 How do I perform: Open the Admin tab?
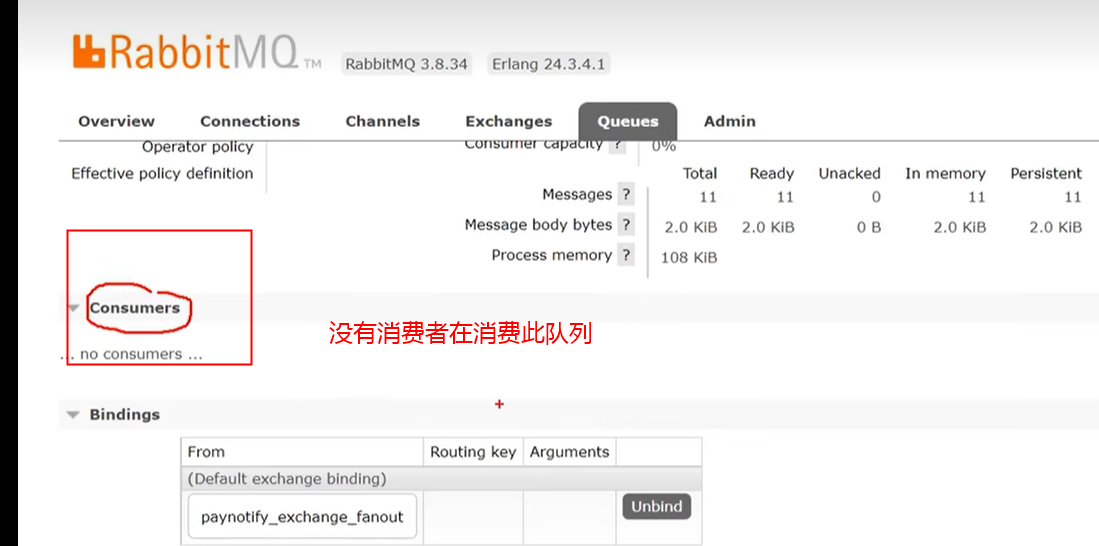pyautogui.click(x=729, y=122)
